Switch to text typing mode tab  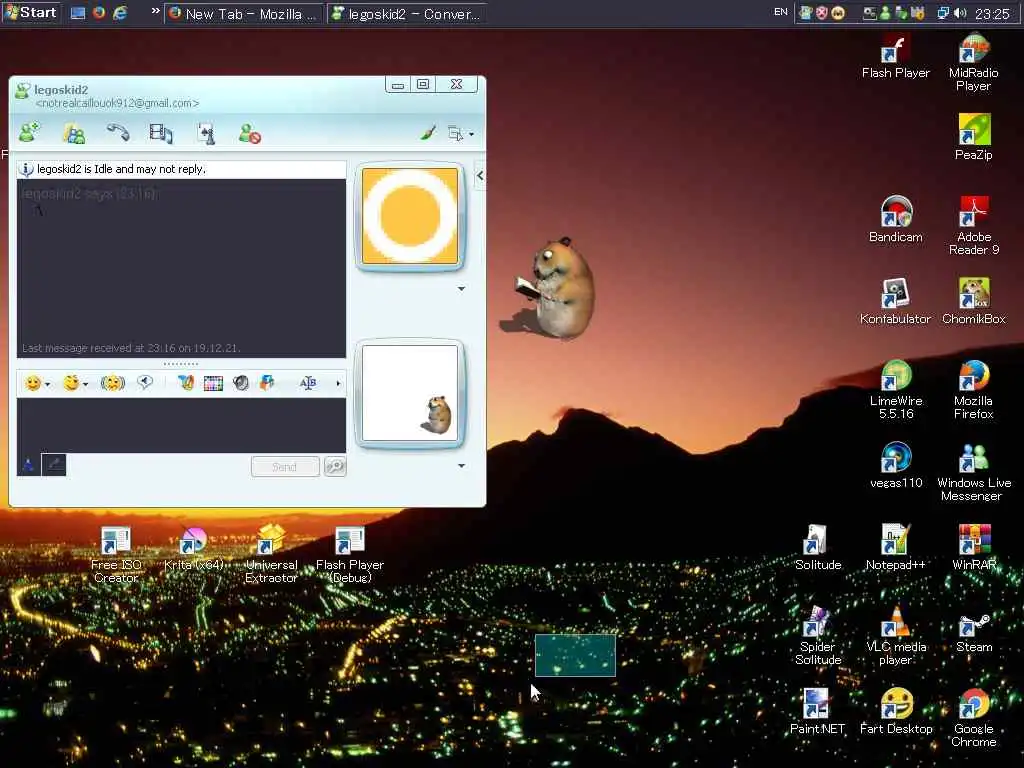coord(29,465)
